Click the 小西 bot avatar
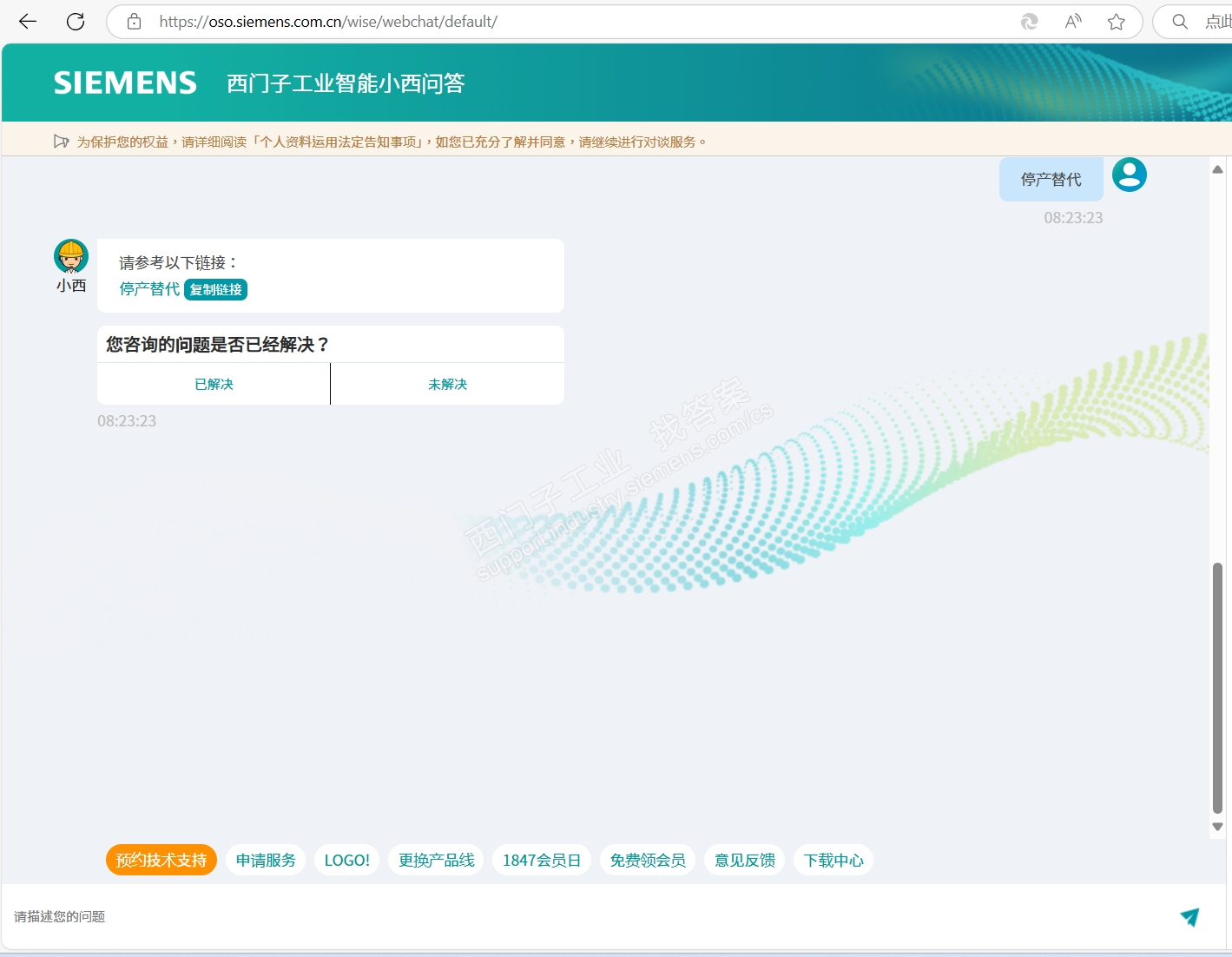The image size is (1232, 957). pyautogui.click(x=71, y=256)
